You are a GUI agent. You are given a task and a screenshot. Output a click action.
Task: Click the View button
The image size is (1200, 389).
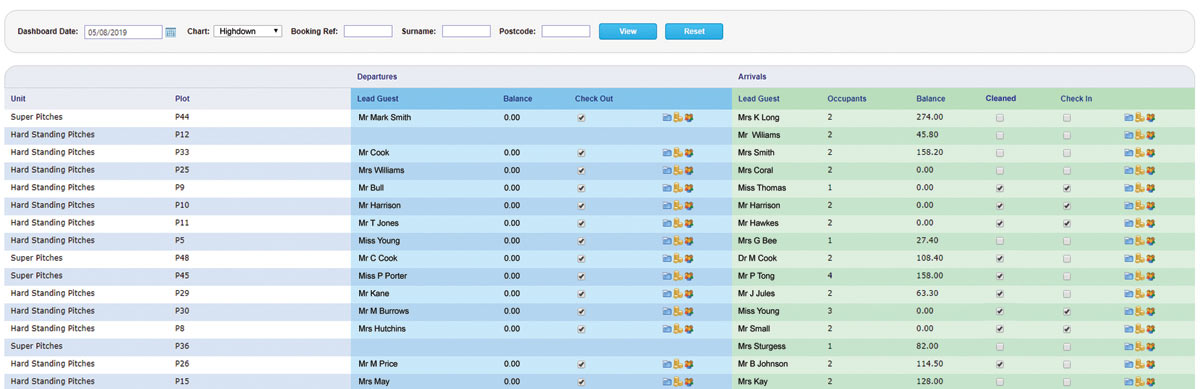[x=628, y=31]
